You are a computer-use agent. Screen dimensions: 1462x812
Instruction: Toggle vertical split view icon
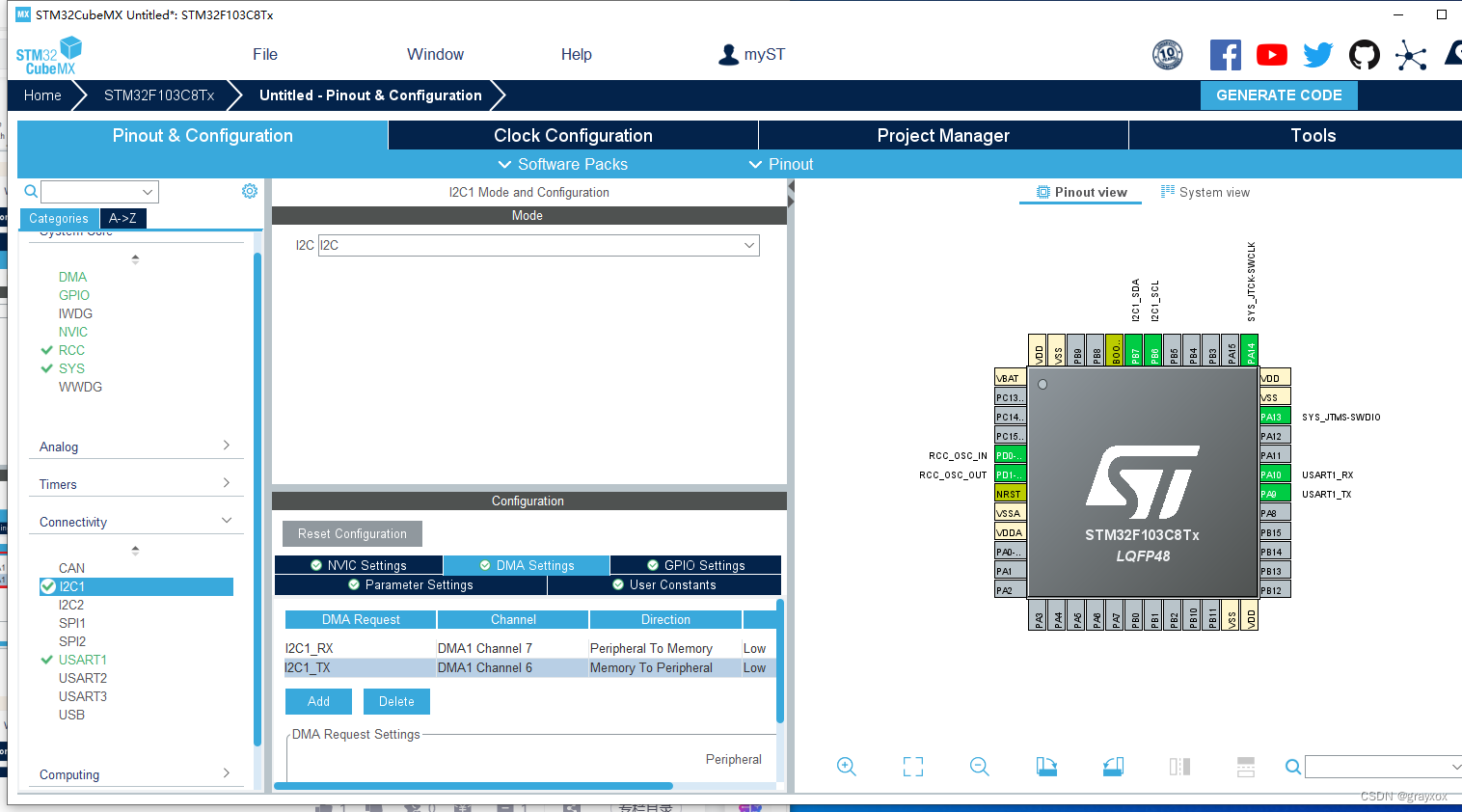(x=1179, y=767)
